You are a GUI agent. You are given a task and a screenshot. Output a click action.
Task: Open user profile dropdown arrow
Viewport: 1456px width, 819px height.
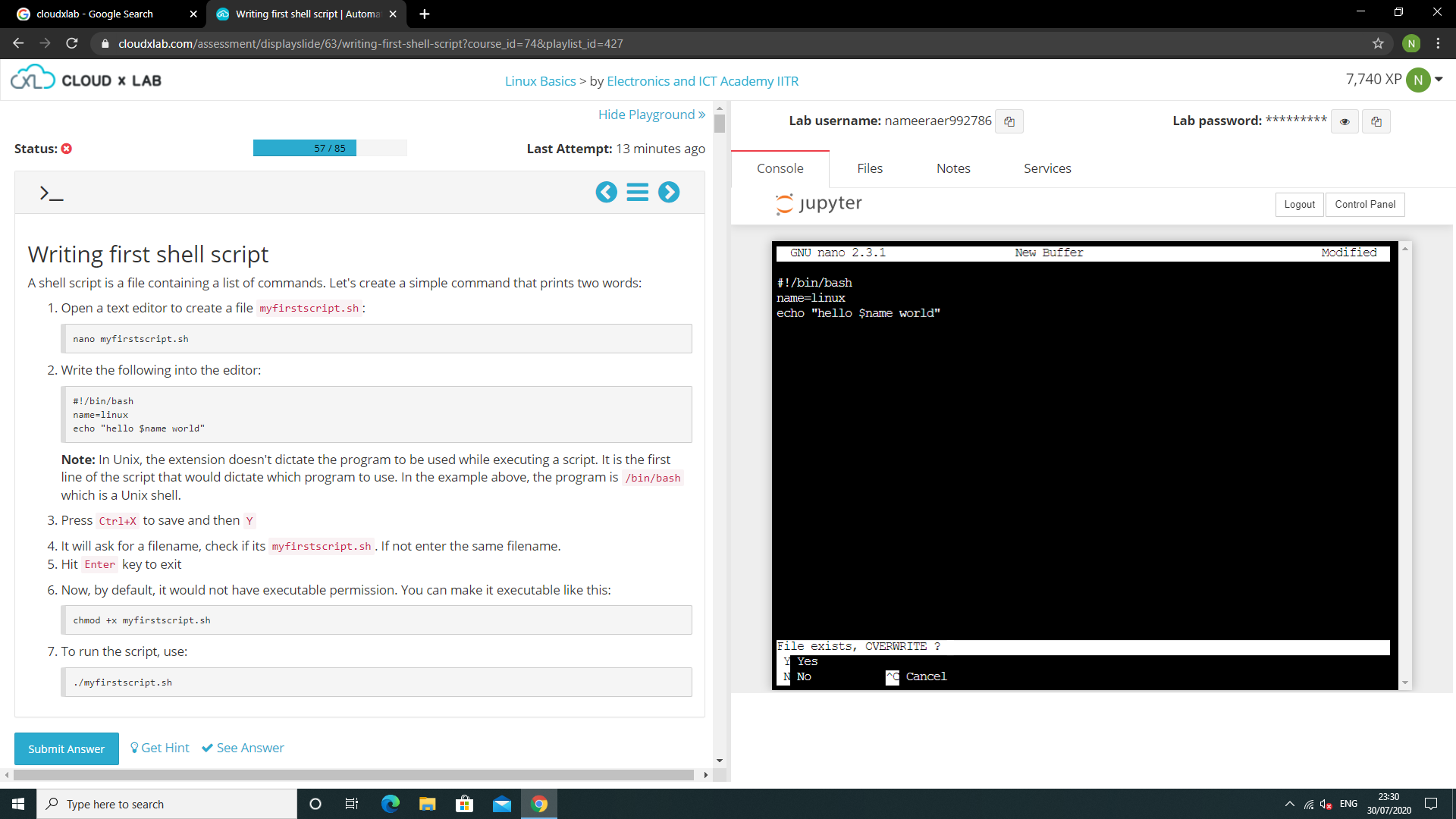click(1439, 79)
